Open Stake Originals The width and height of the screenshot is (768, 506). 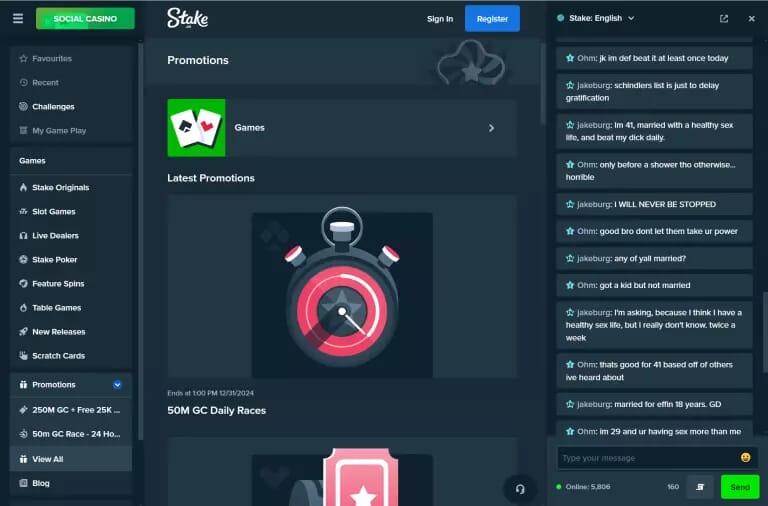71,187
